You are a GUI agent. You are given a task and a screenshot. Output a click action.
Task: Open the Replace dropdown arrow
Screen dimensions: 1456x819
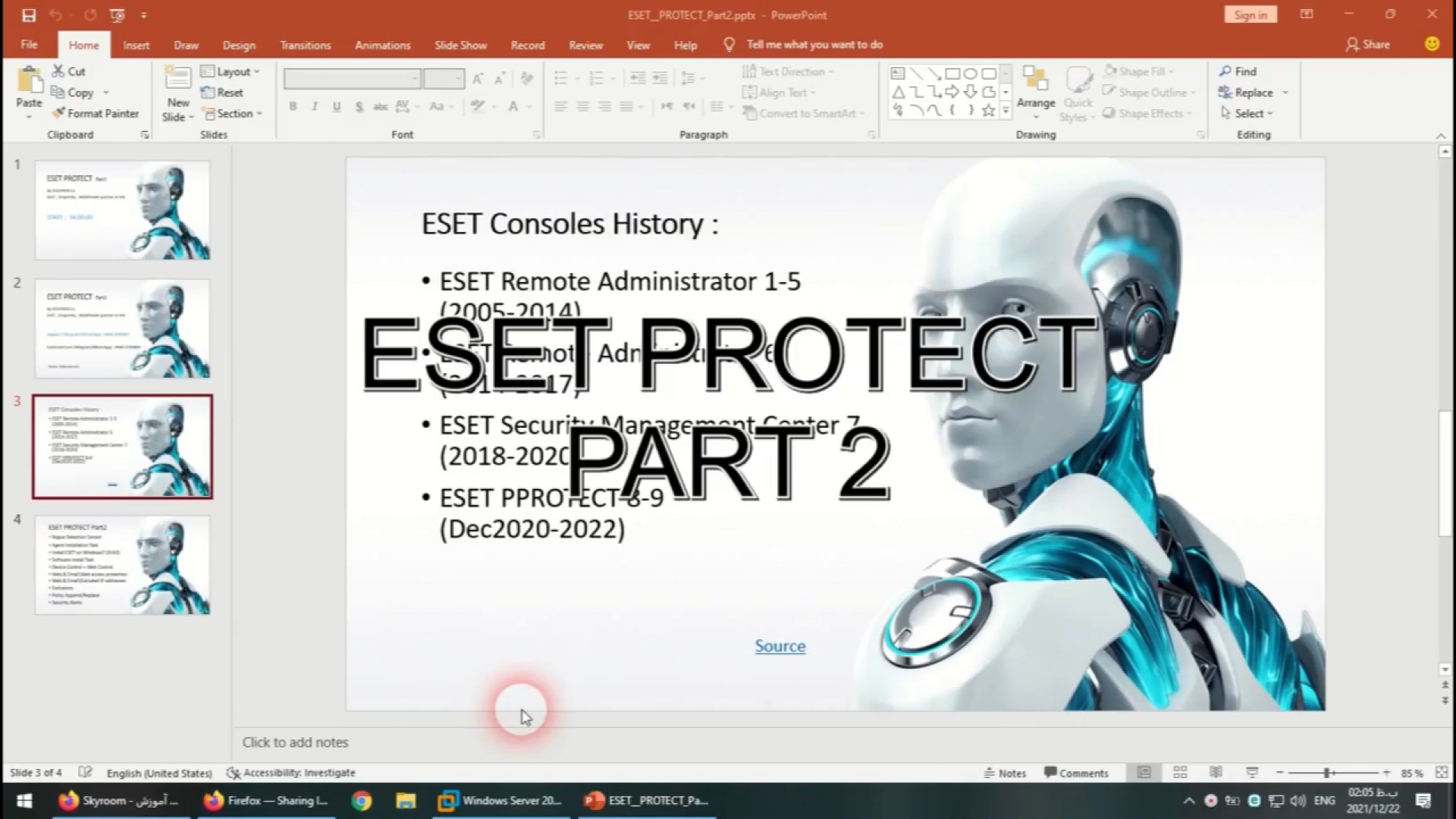point(1285,93)
